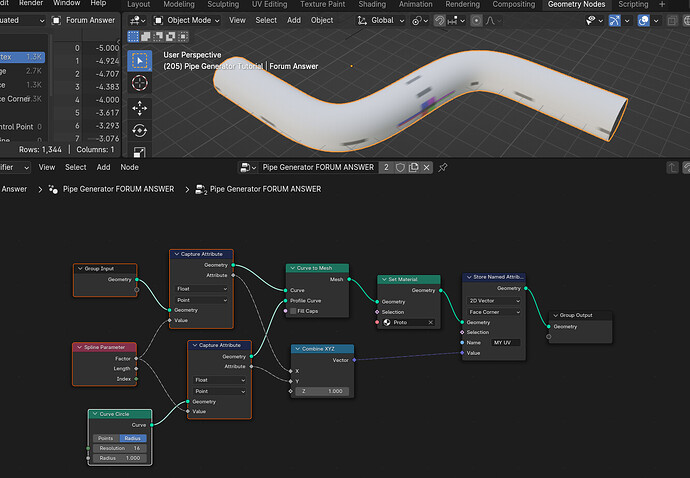Open the node editor Node menu

click(x=129, y=167)
